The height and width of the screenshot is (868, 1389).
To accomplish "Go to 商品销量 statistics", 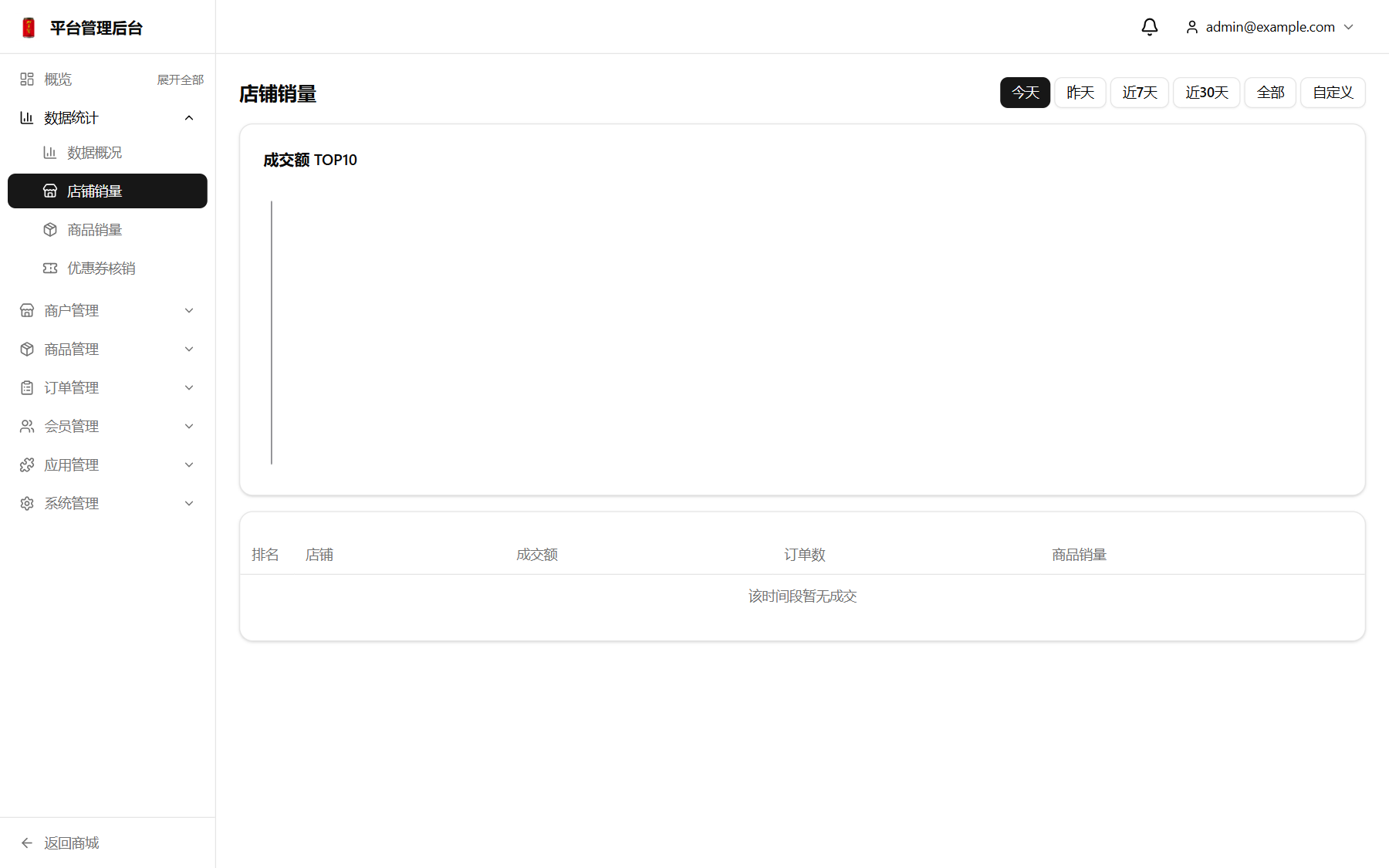I will (107, 230).
